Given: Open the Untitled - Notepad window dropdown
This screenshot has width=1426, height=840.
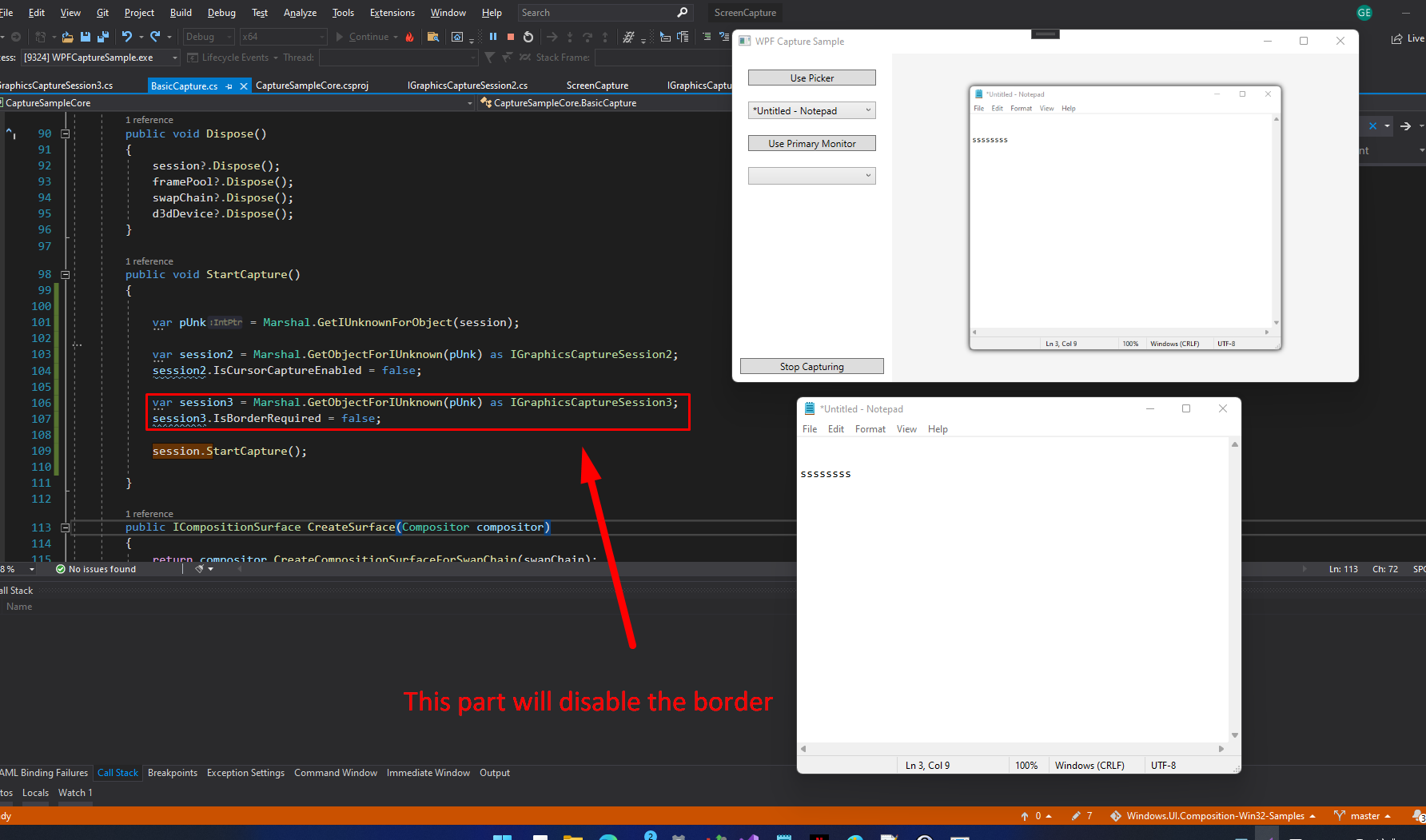Looking at the screenshot, I should tap(812, 111).
